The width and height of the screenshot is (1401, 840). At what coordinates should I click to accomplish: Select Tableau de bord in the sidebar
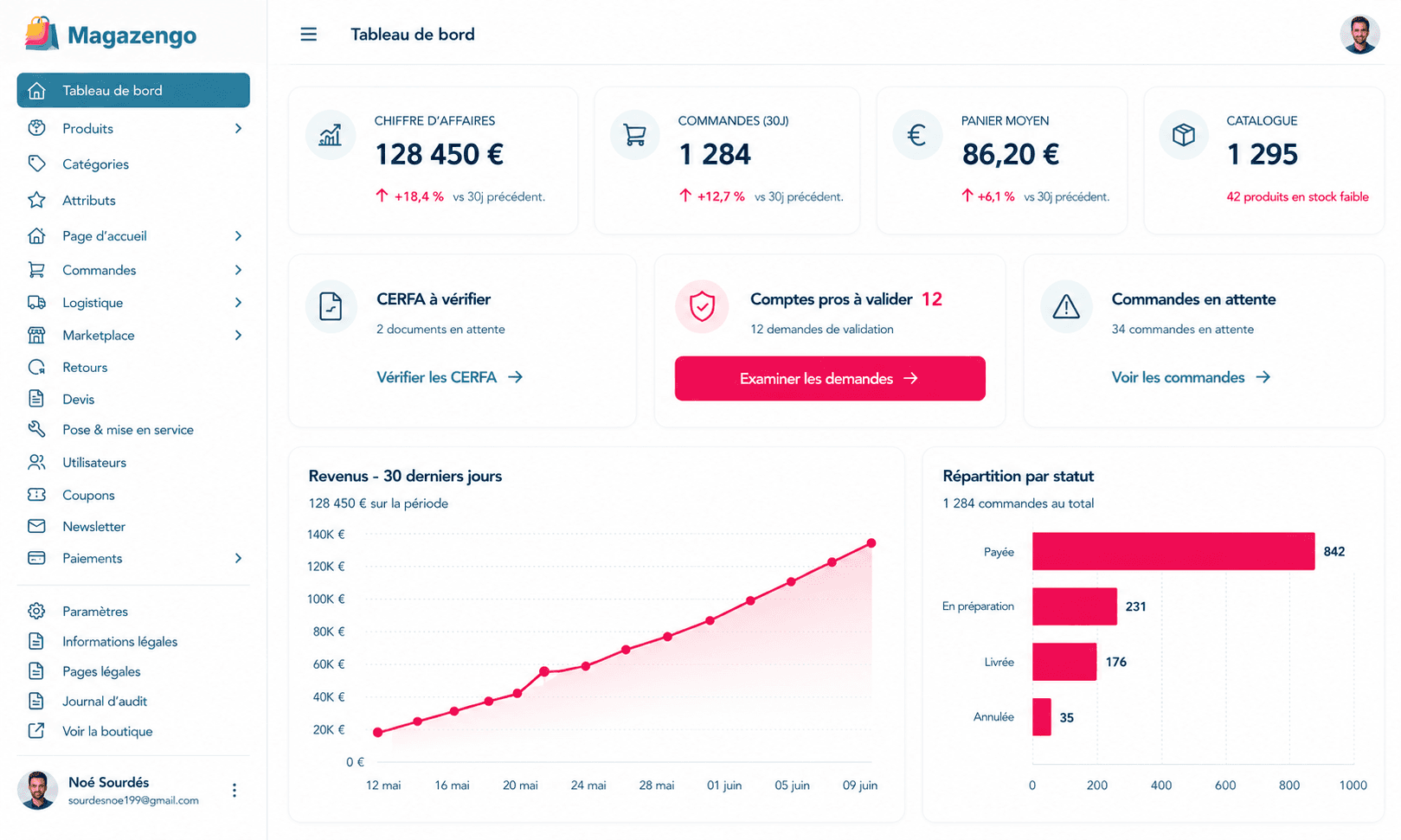click(133, 90)
